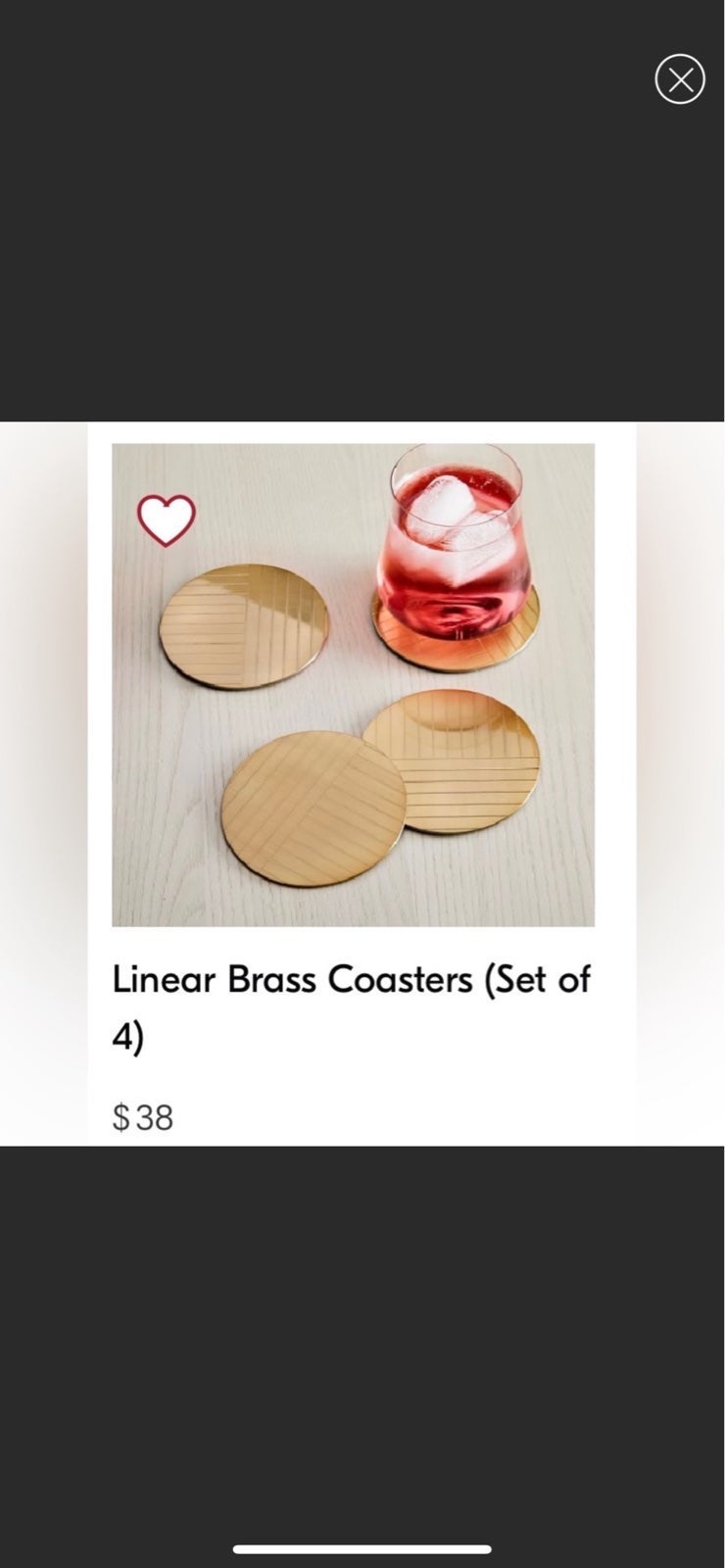The width and height of the screenshot is (725, 1568).
Task: Click the number 4) on the title's second line
Action: click(127, 1038)
